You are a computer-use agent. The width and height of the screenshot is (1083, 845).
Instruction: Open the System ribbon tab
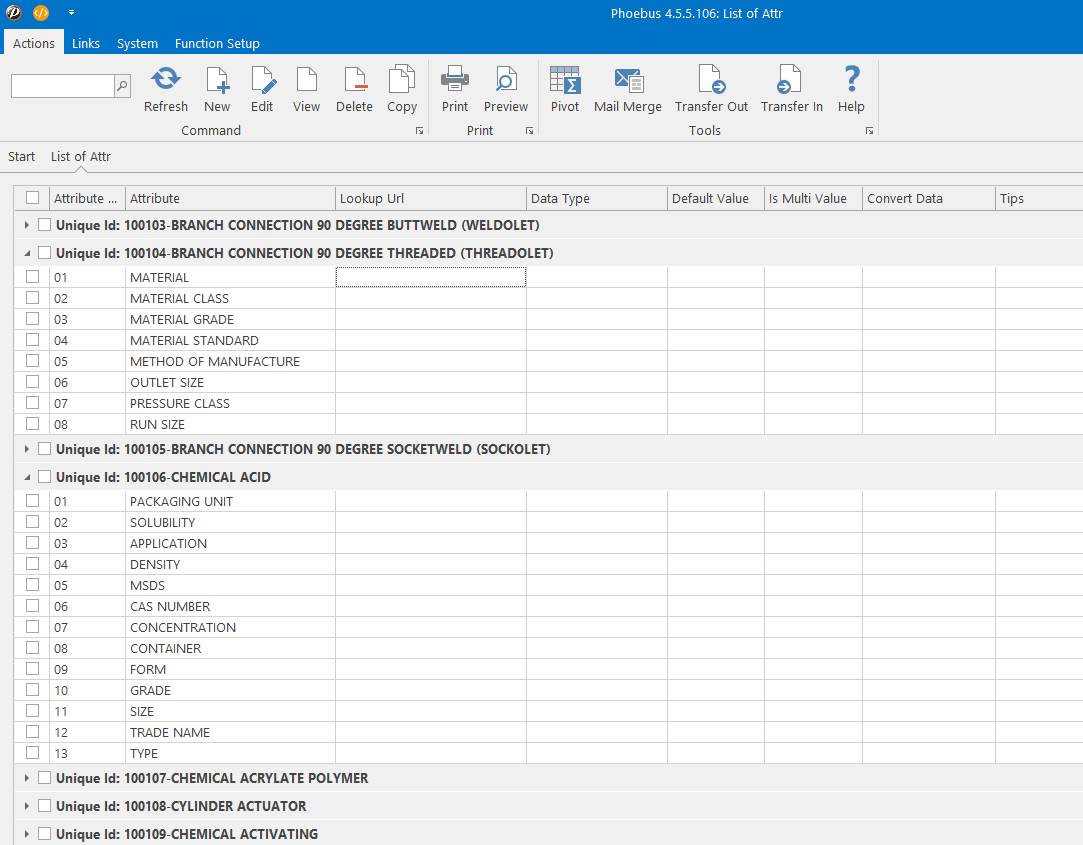point(137,43)
